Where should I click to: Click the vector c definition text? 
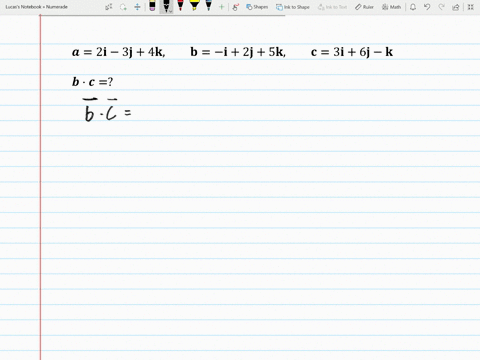click(x=352, y=52)
